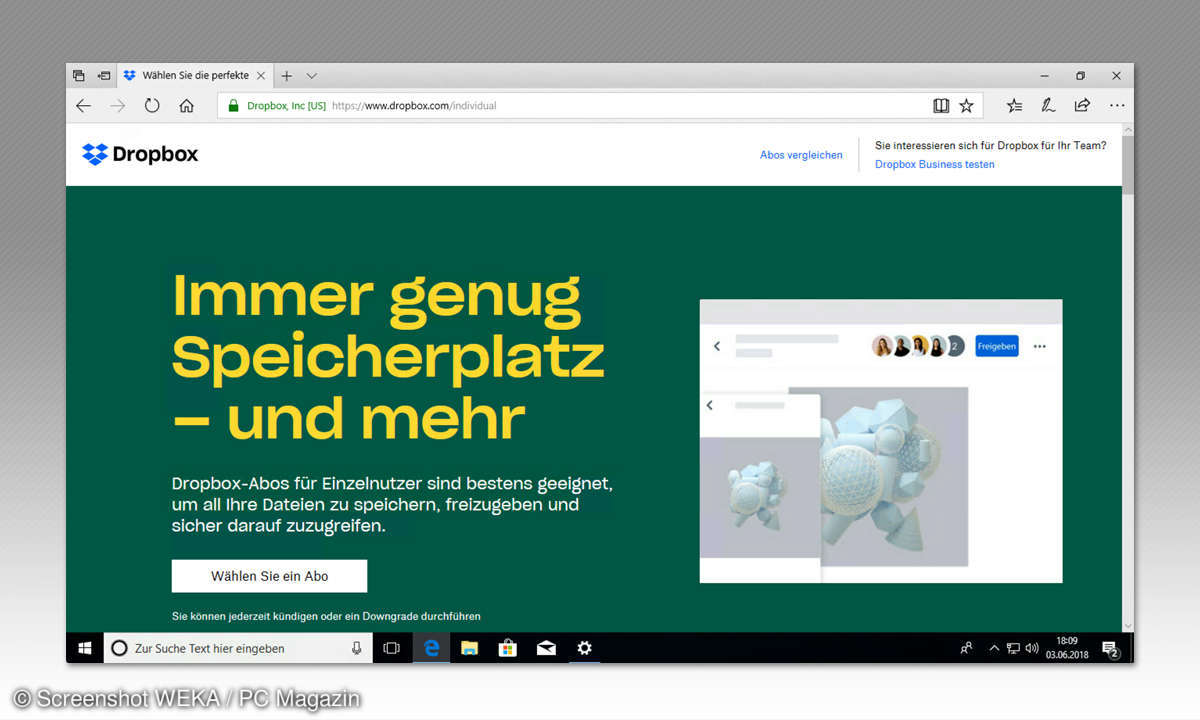Click the People icon in system tray

pyautogui.click(x=966, y=648)
